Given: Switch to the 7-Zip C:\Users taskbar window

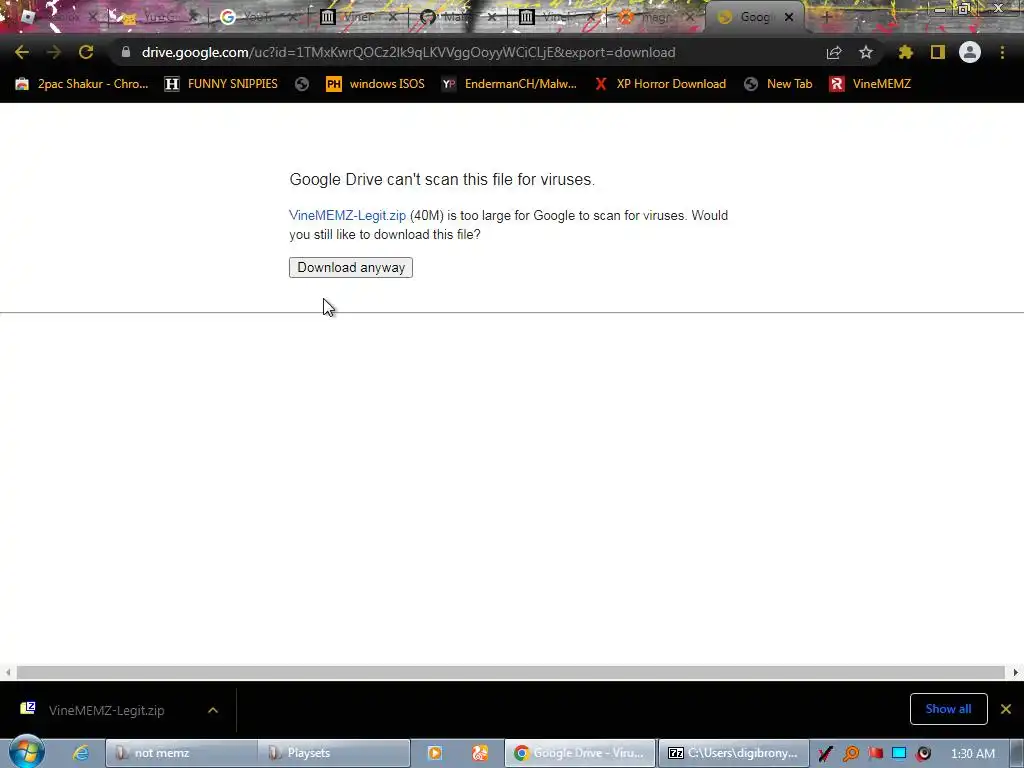Looking at the screenshot, I should (x=733, y=753).
